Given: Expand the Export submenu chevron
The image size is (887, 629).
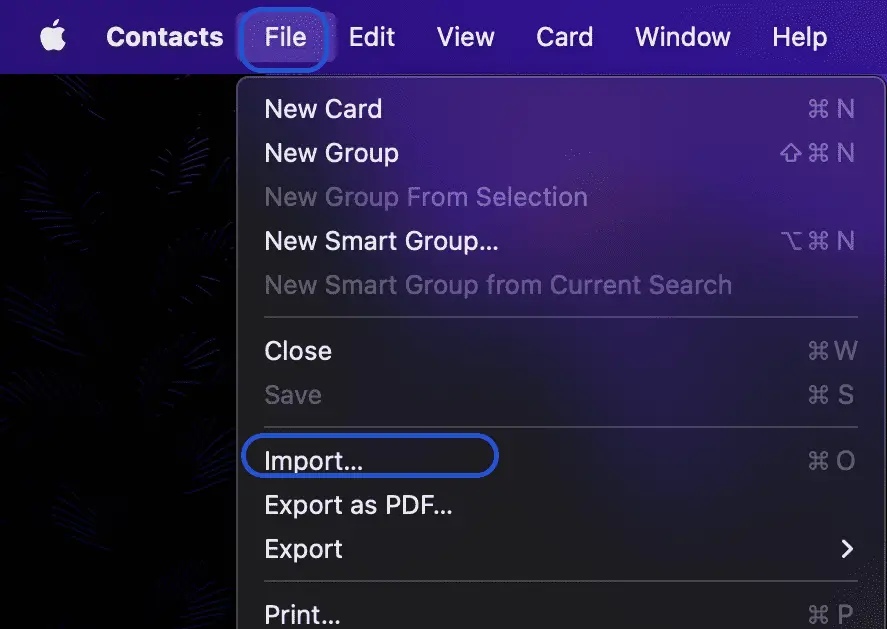Looking at the screenshot, I should (x=847, y=549).
